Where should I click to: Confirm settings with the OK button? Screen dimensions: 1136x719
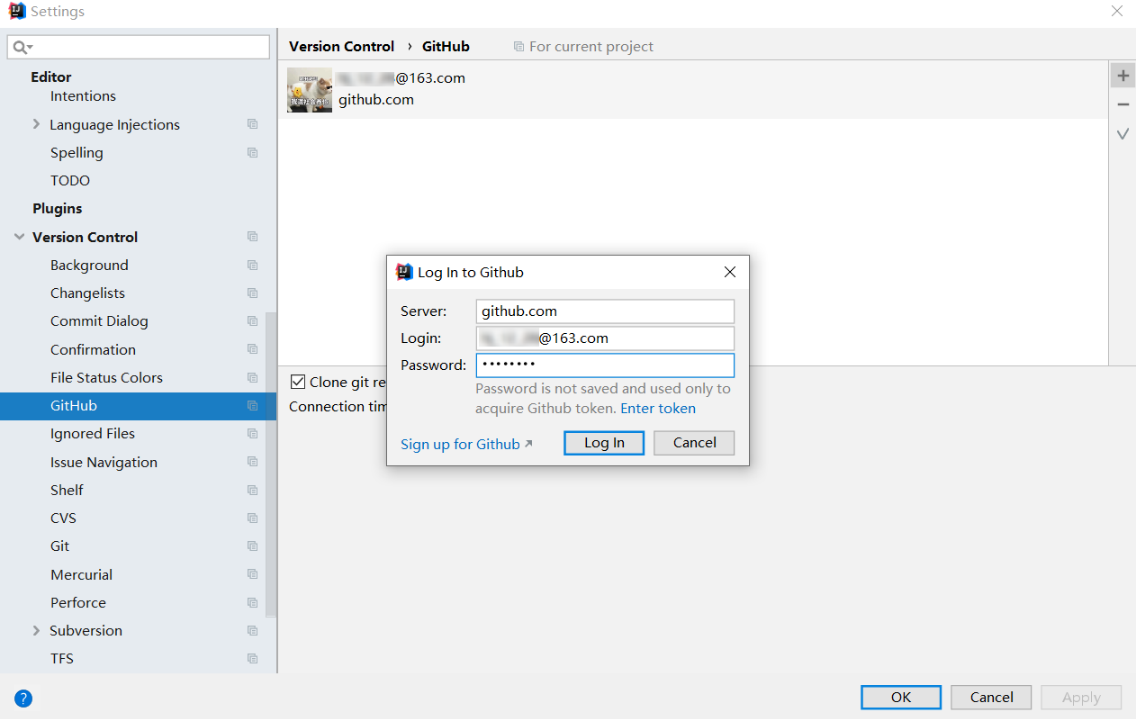click(901, 697)
